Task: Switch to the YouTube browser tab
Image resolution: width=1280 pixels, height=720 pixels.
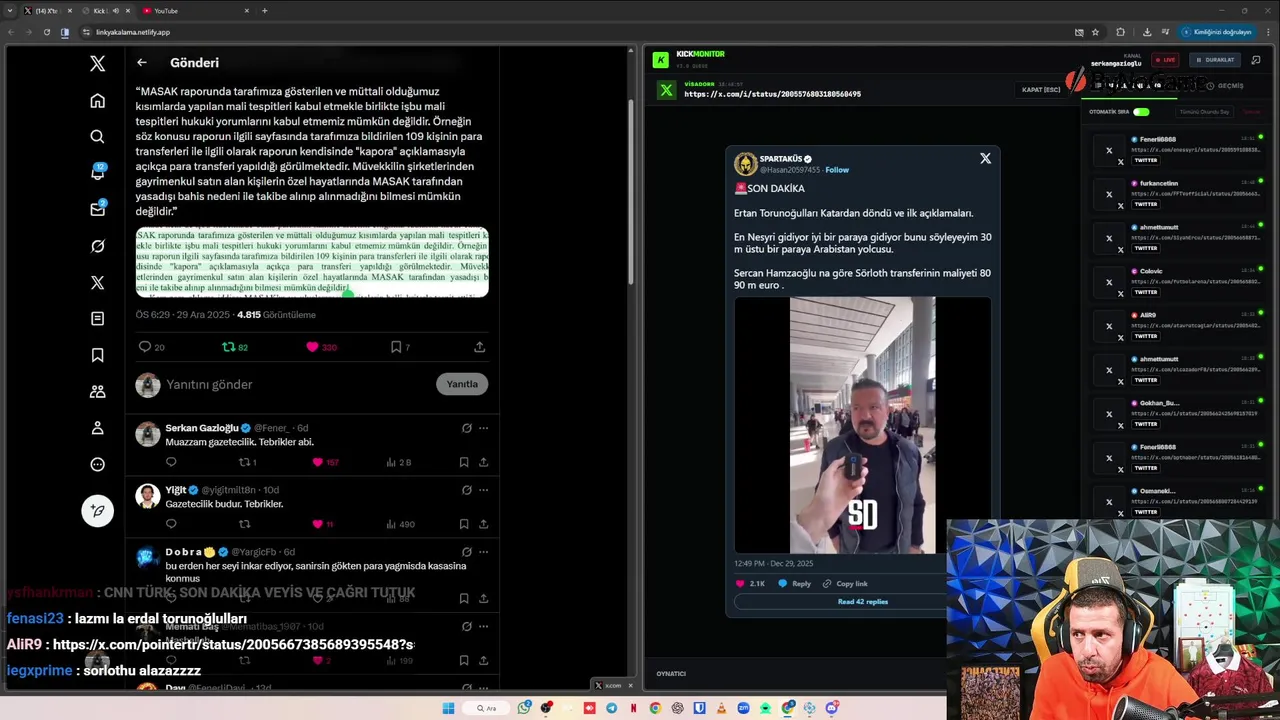Action: click(195, 11)
